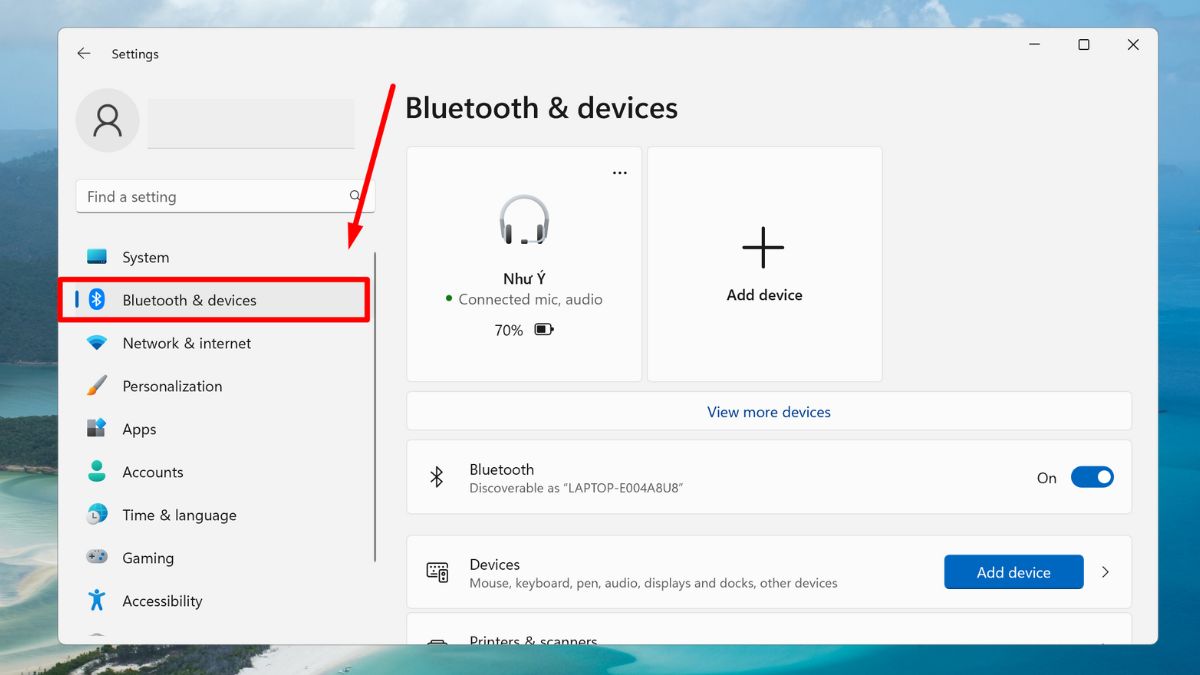Click the Time & language clock icon
1200x675 pixels.
(x=97, y=515)
